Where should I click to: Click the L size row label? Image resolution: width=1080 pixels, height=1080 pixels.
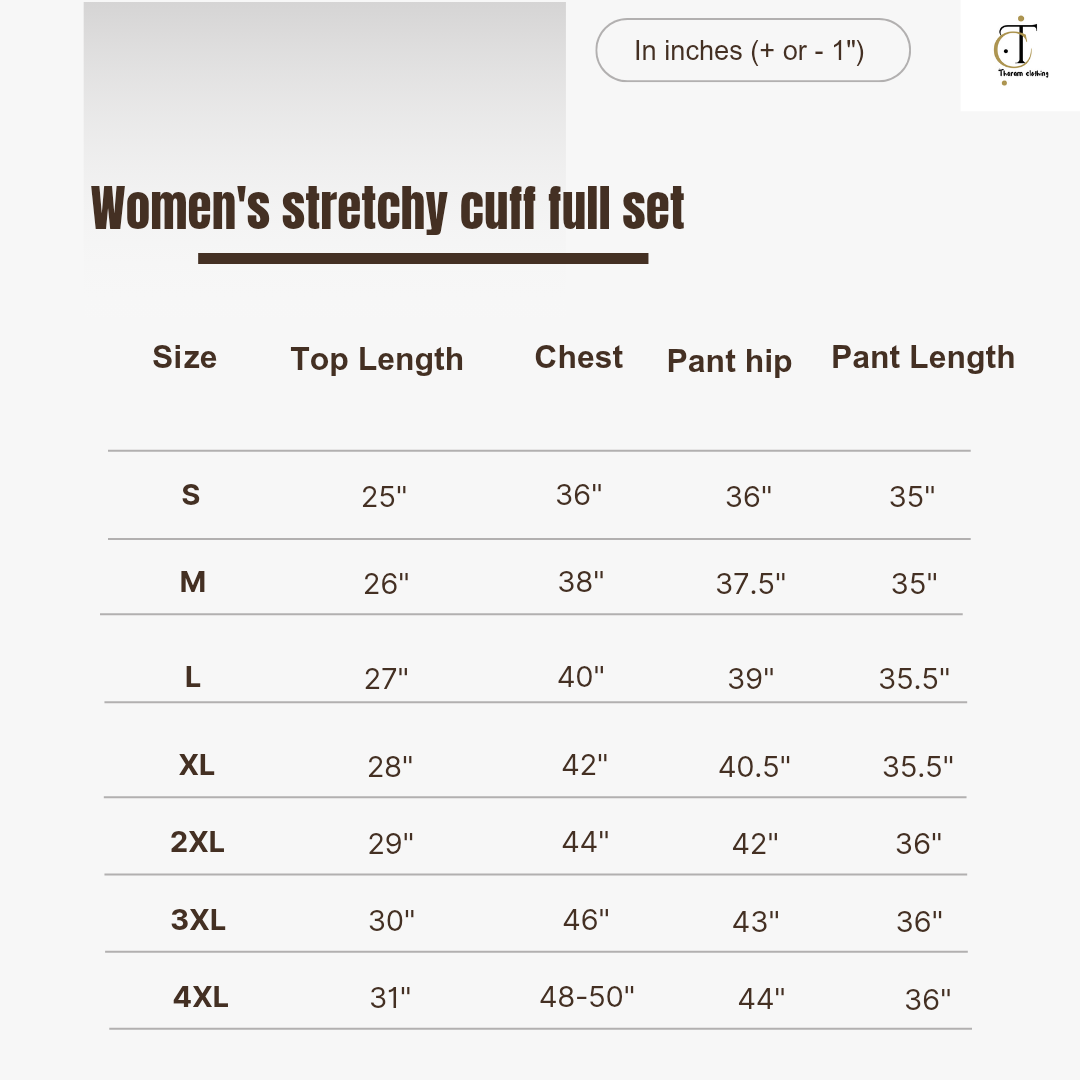[193, 677]
